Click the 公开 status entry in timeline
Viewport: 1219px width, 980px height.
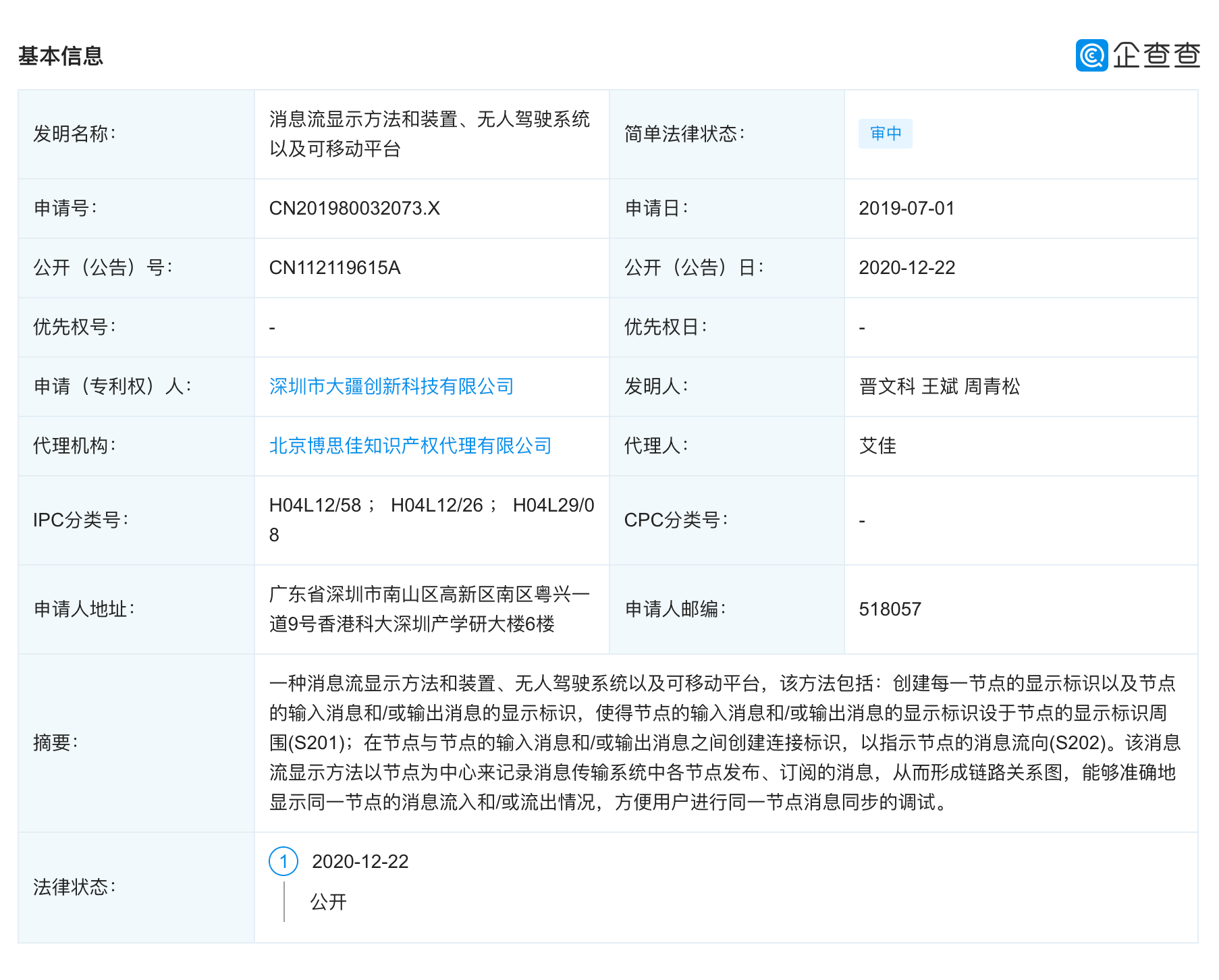coord(328,902)
